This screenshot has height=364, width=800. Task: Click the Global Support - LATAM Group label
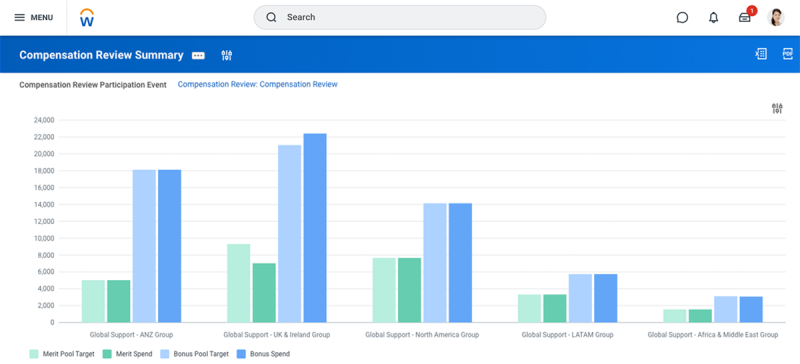click(567, 335)
